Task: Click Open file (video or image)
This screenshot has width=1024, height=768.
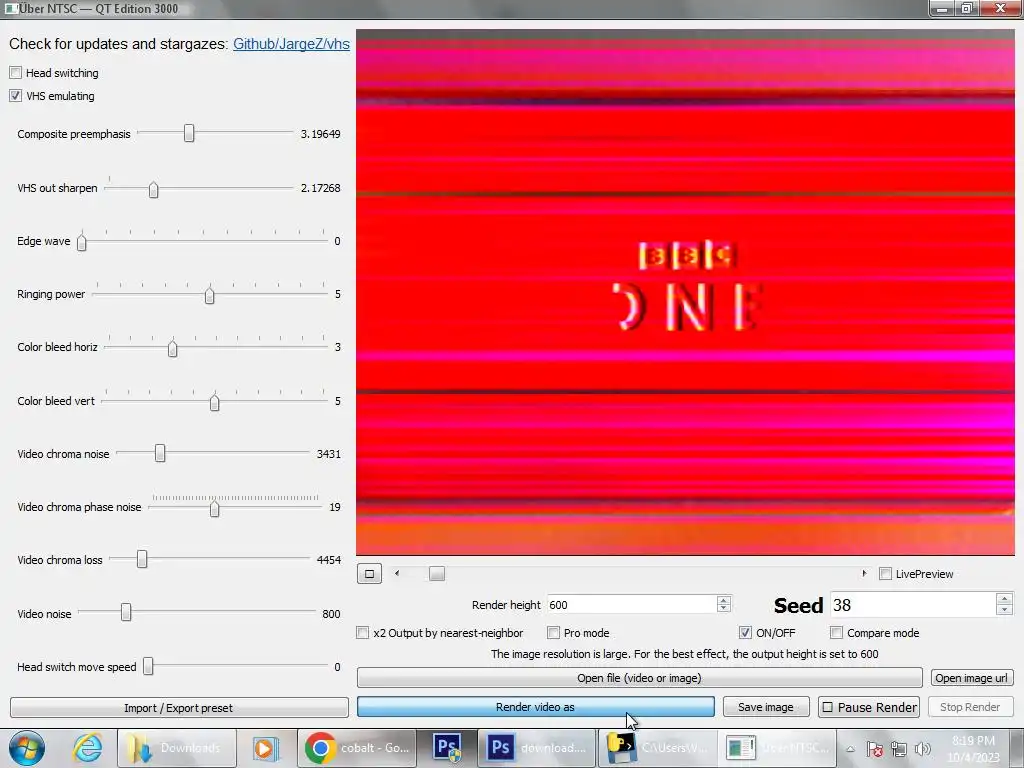Action: click(639, 678)
